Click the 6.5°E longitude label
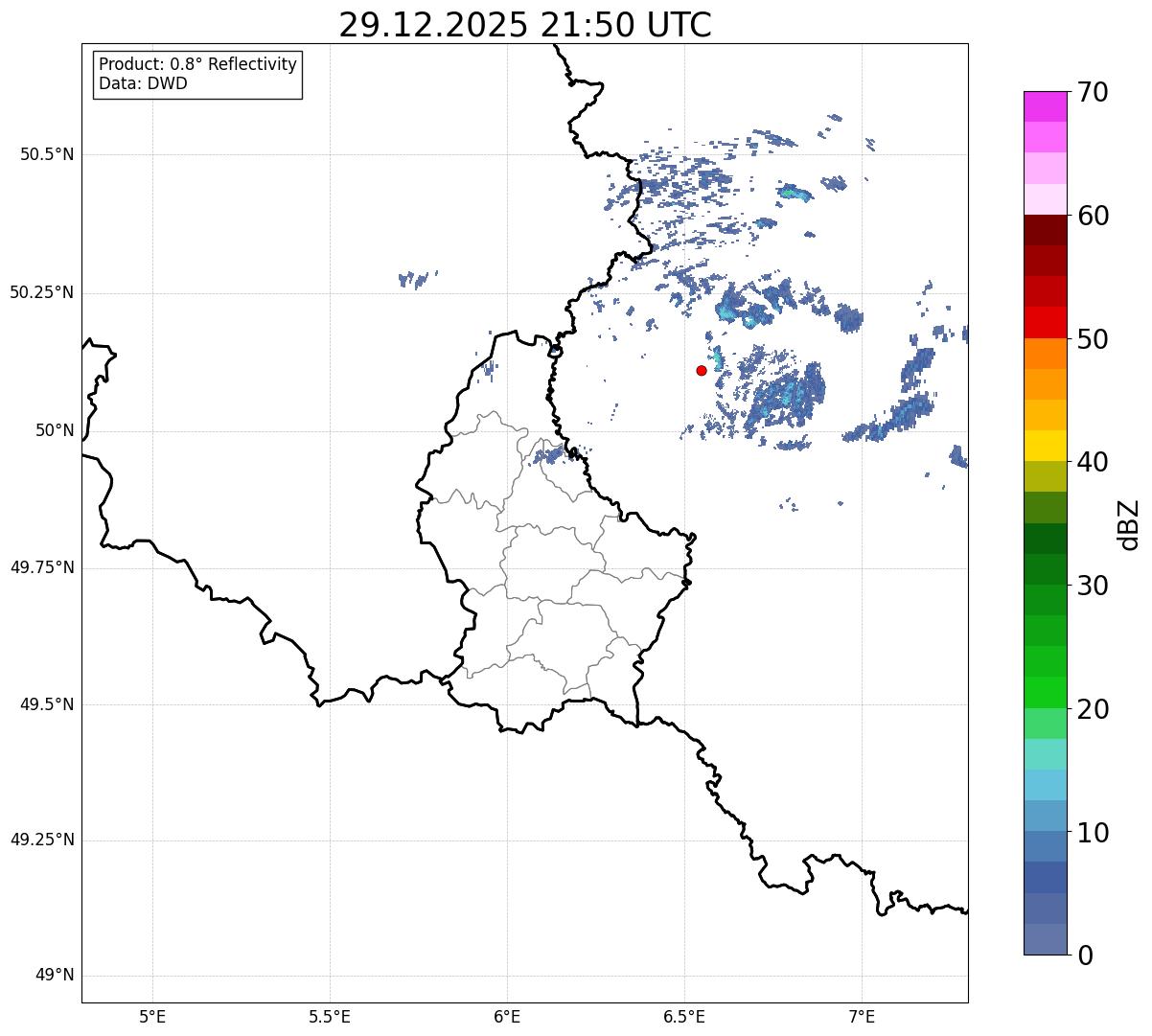 (x=684, y=1016)
